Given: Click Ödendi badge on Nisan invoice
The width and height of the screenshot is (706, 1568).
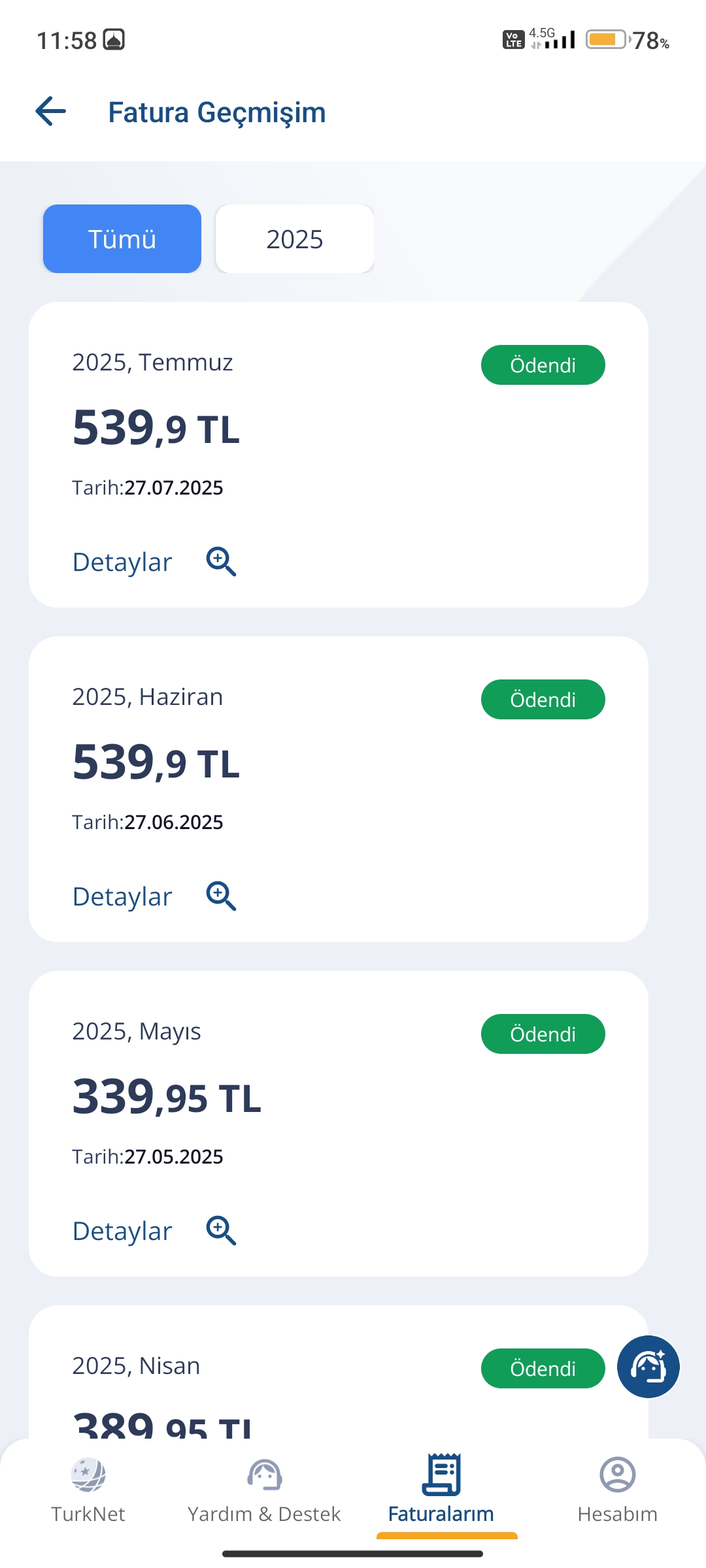Looking at the screenshot, I should pos(543,1369).
